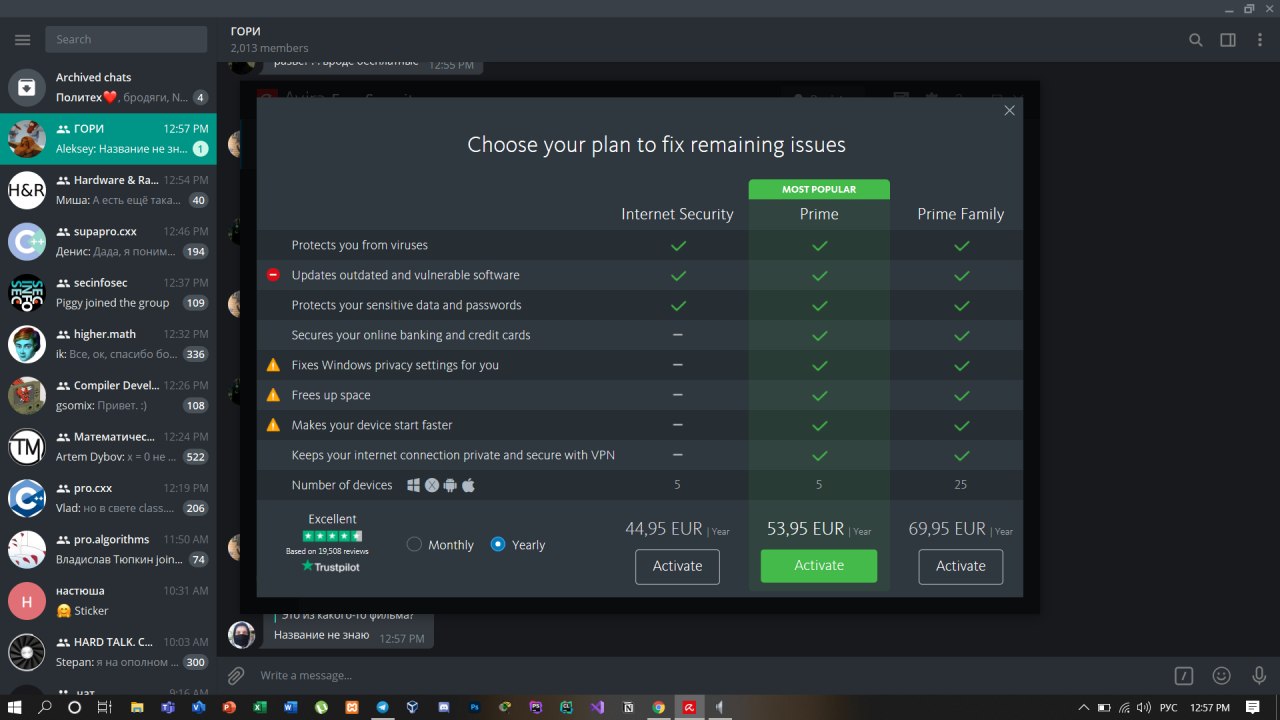Open the pro.algorithms chat
This screenshot has height=720, width=1280.
click(x=108, y=549)
